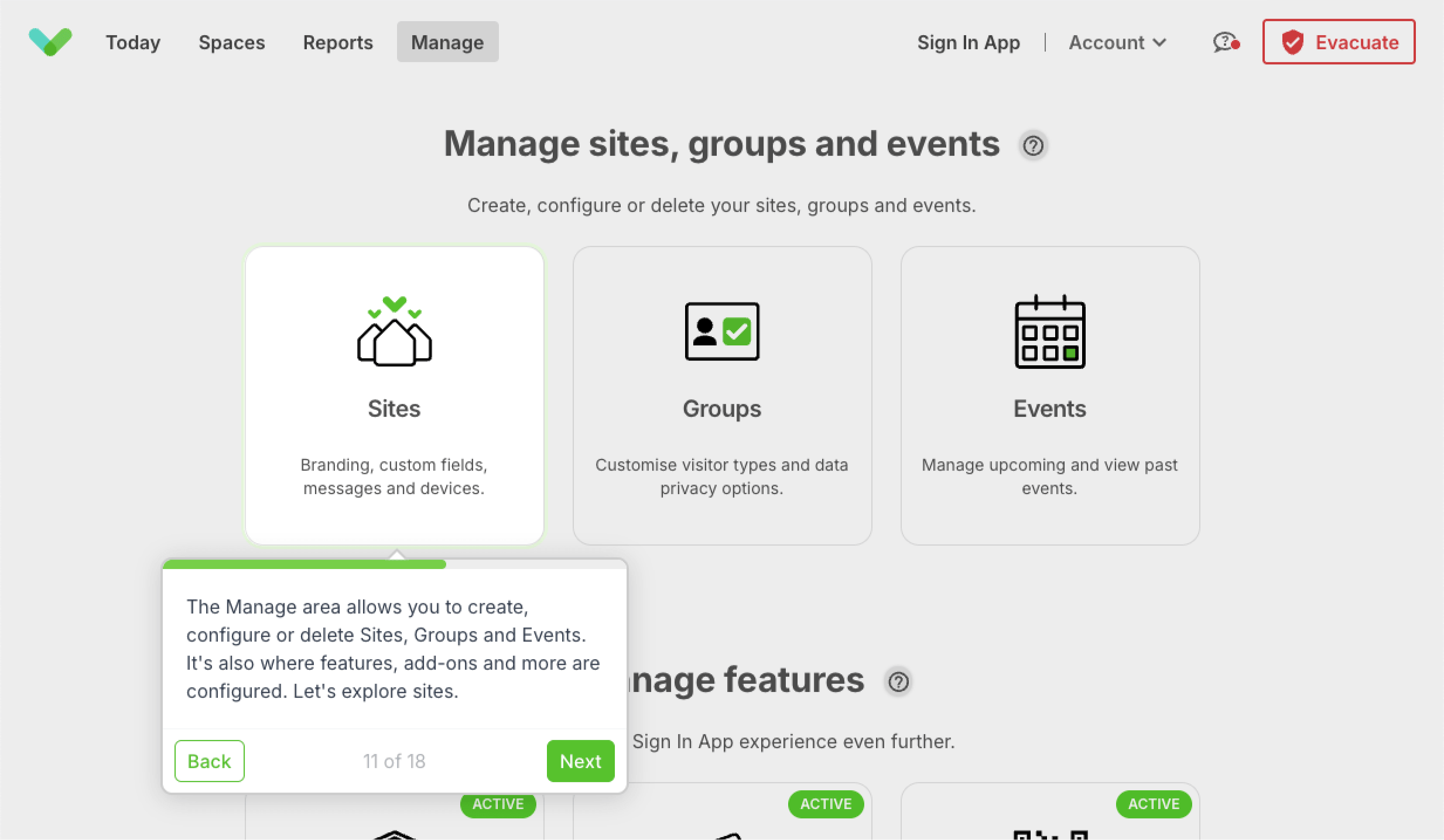Click 'Manage upcoming and view past events.' text
The height and width of the screenshot is (840, 1444).
point(1050,476)
